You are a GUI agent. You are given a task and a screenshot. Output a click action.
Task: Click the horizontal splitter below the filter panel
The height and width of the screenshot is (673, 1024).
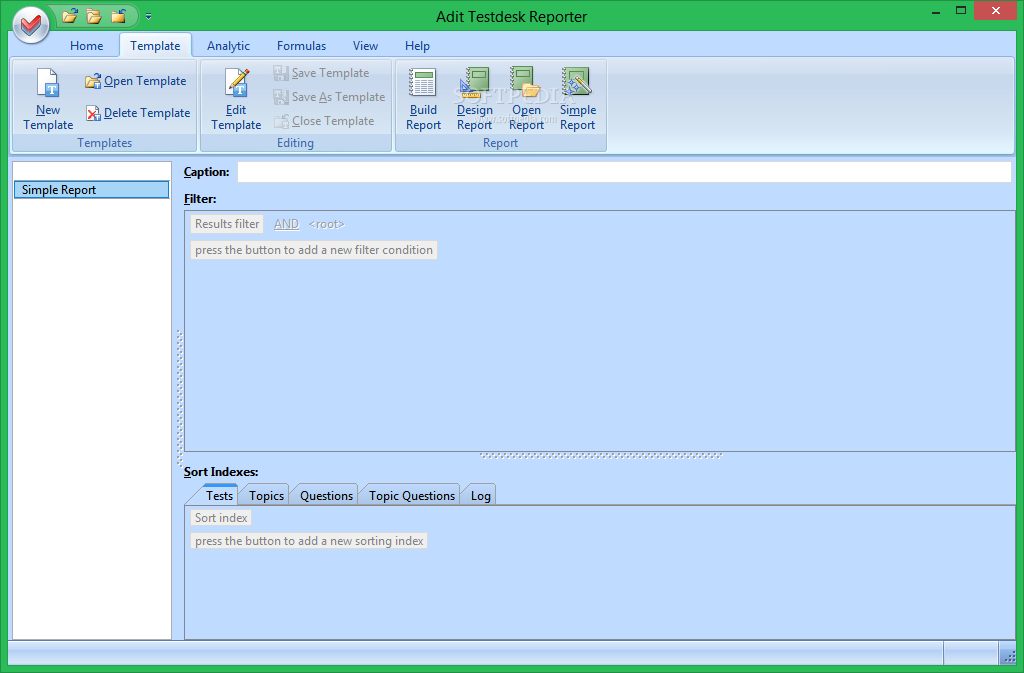tap(601, 456)
